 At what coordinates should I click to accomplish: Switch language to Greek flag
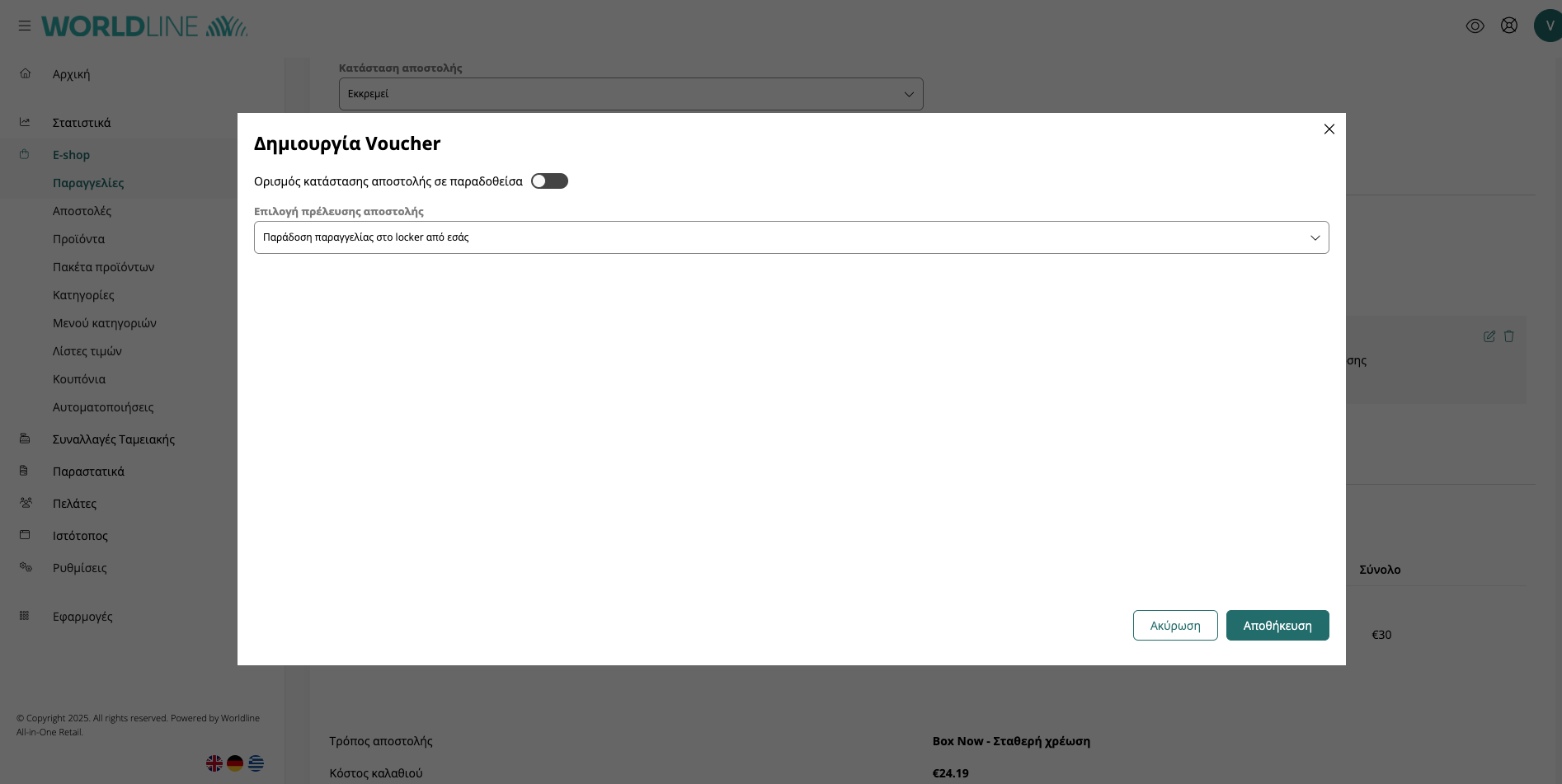[256, 763]
